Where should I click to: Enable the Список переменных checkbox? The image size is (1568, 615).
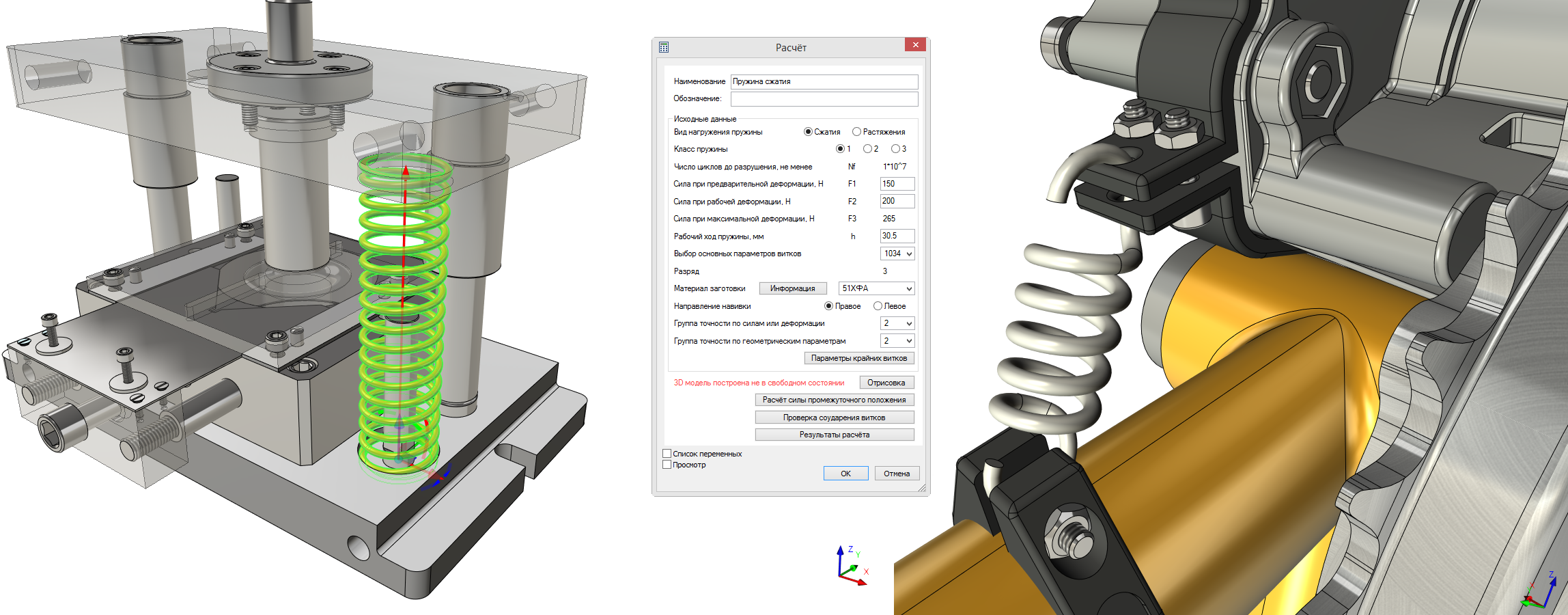tap(667, 454)
